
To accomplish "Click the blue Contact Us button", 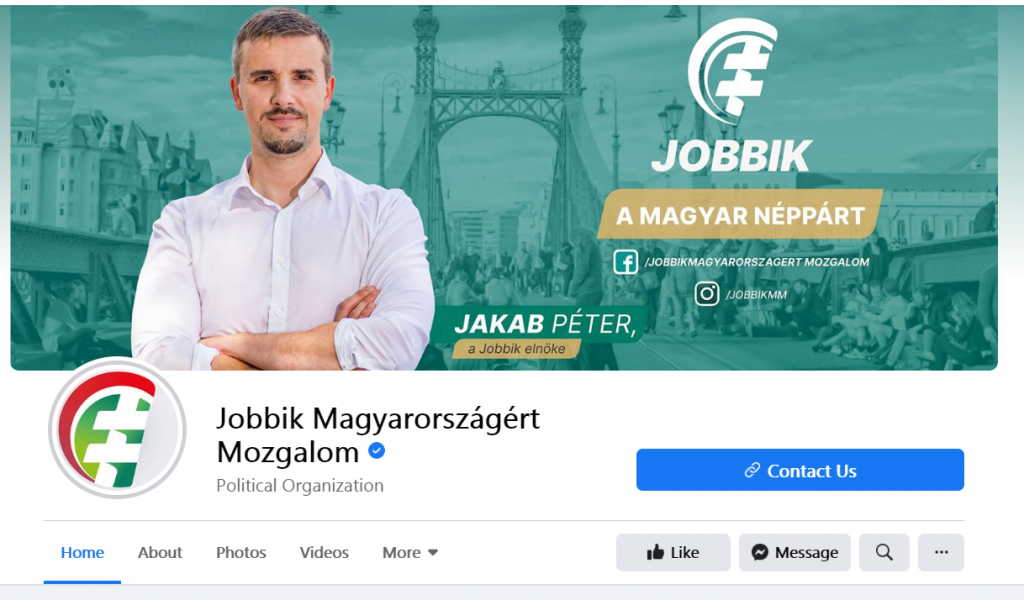I will (x=800, y=470).
